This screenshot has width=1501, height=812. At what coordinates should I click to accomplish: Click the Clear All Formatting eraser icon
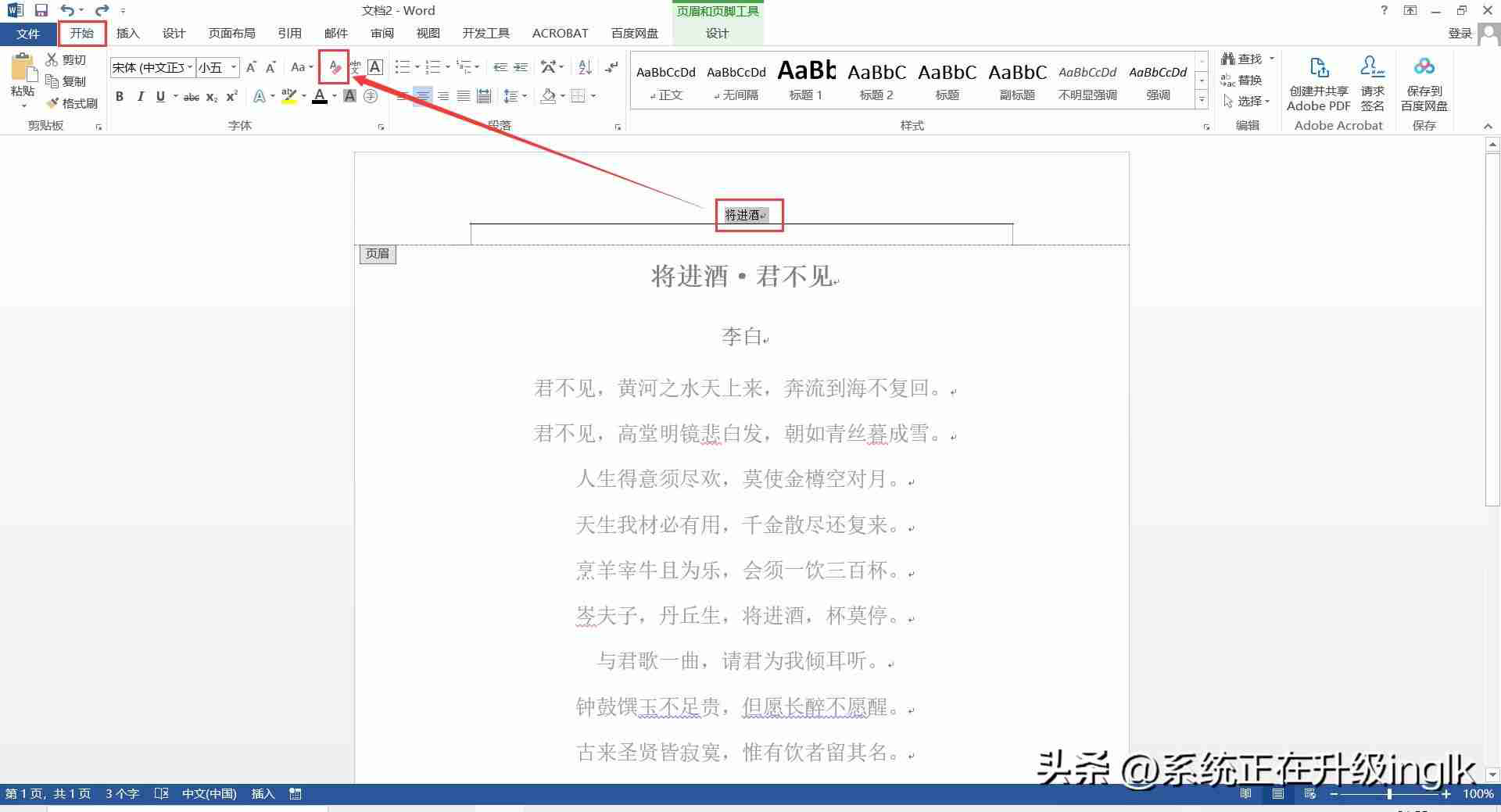point(334,67)
